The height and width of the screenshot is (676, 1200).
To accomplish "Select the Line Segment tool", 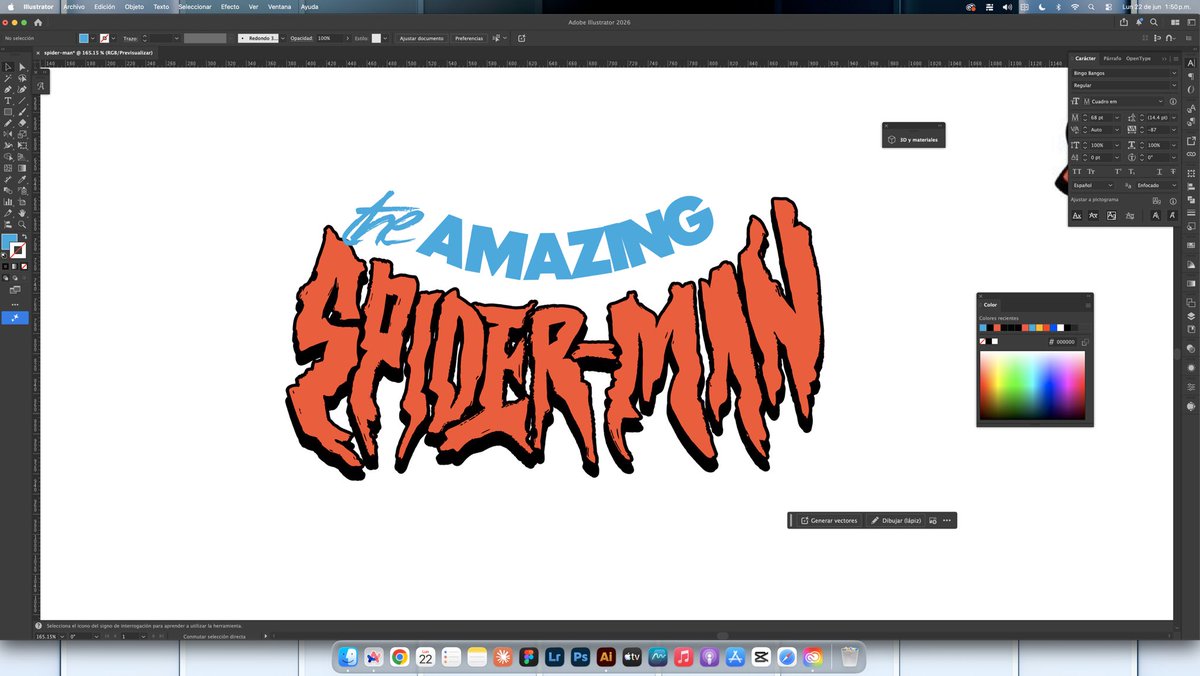I will coord(22,100).
